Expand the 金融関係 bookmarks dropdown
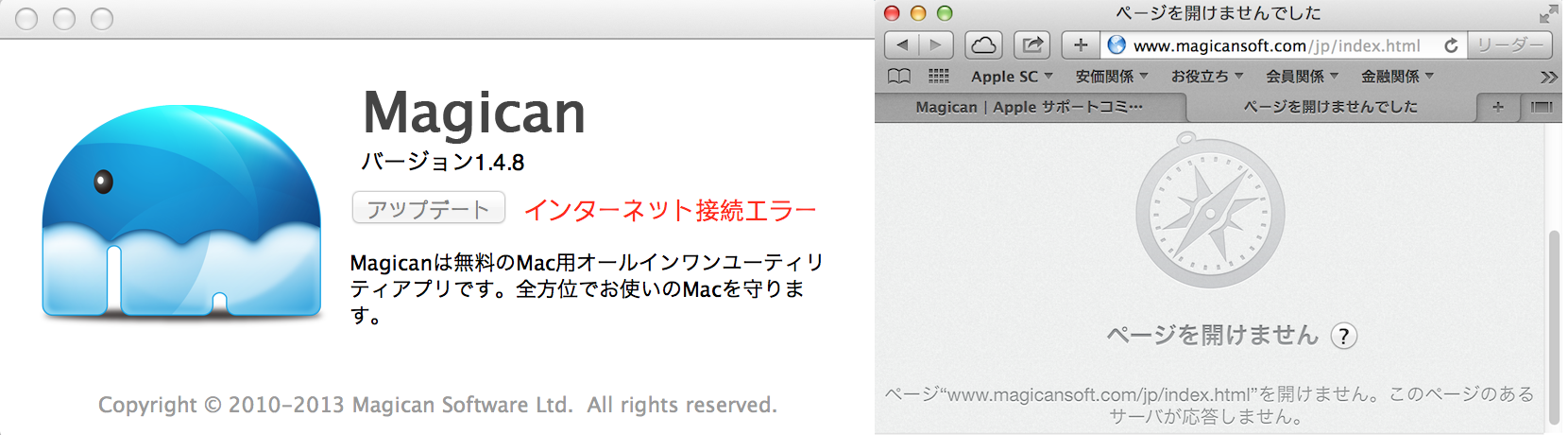Screen dimensions: 1568x435 click(x=1397, y=76)
